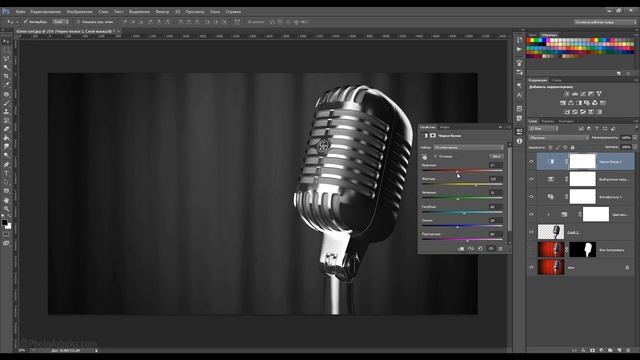Hide the clipped color adjustment layer
This screenshot has height=360, width=640.
[531, 214]
